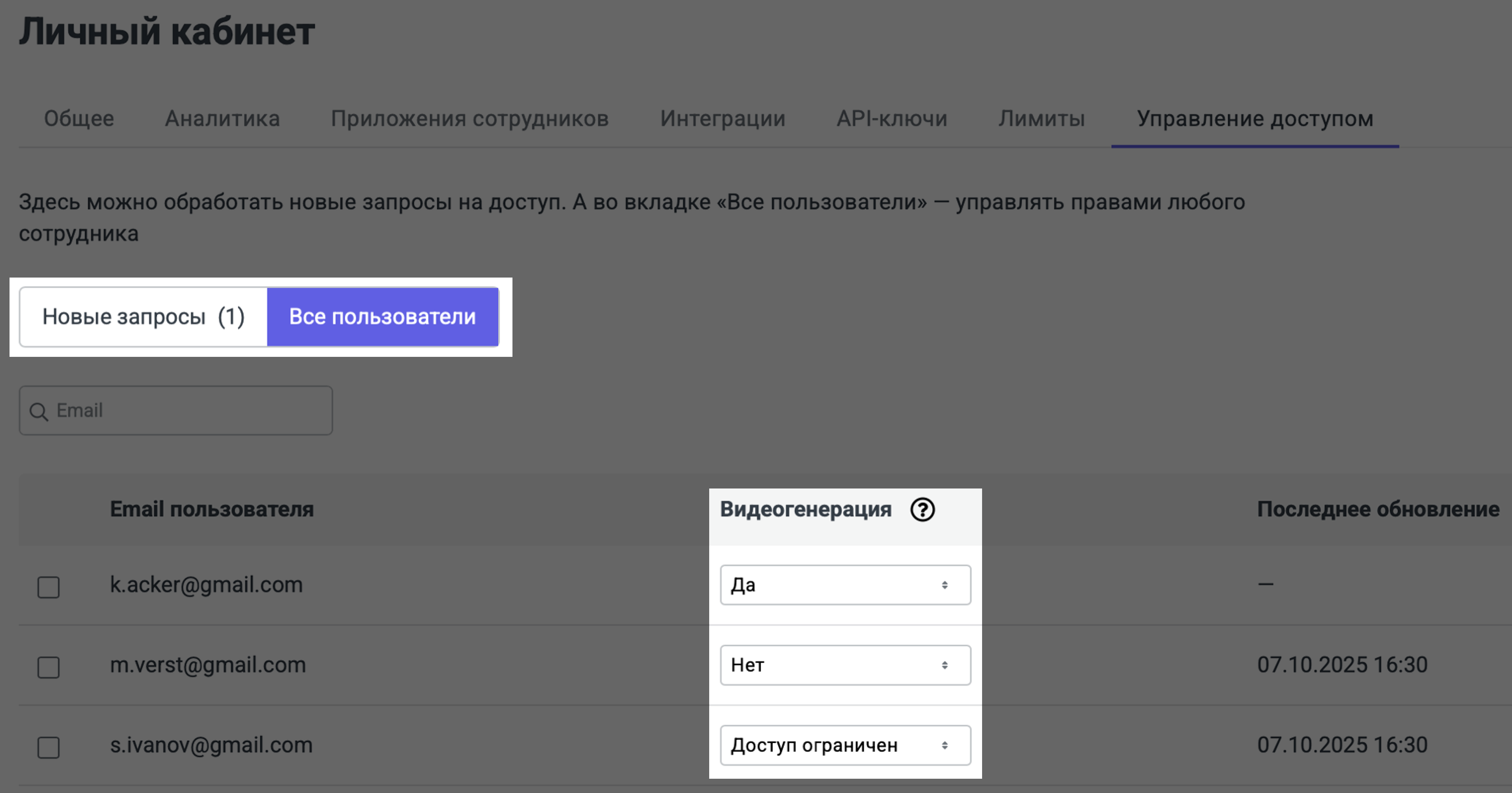The width and height of the screenshot is (1512, 793).
Task: Click into the Email search field
Action: 188,411
